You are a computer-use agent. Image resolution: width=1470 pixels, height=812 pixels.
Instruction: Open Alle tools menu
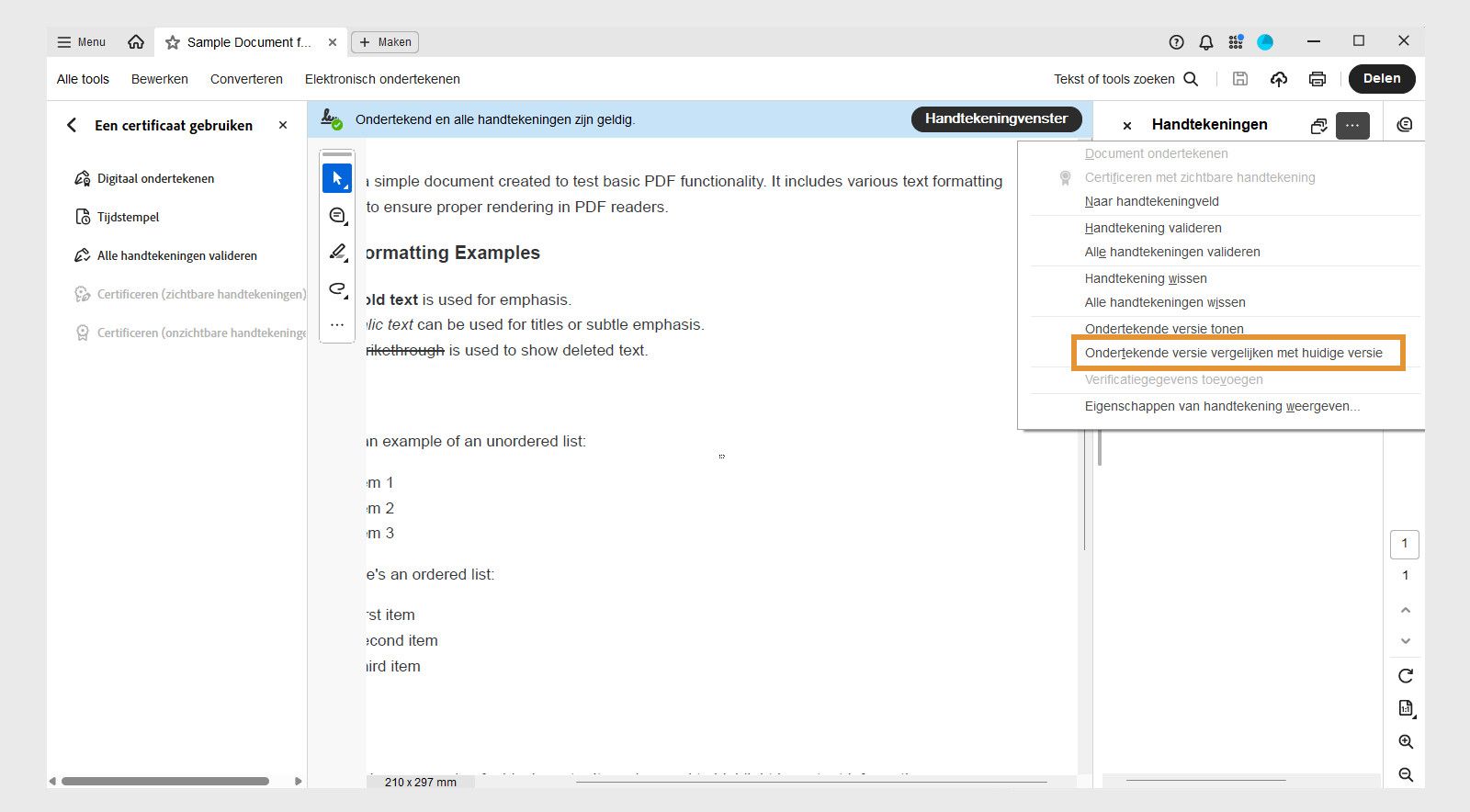click(83, 79)
